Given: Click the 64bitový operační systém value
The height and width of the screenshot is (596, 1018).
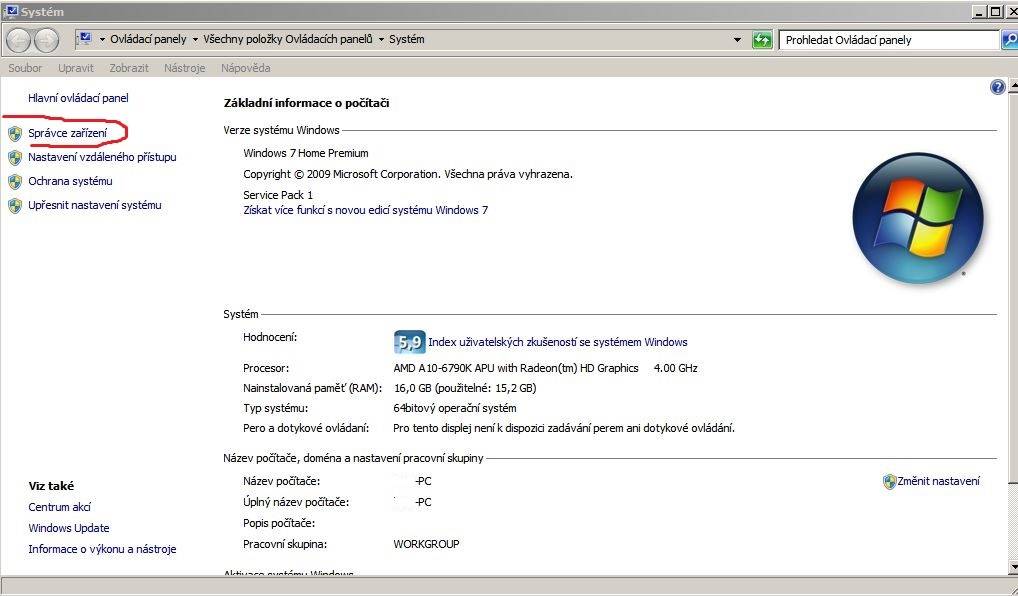Looking at the screenshot, I should pos(455,408).
